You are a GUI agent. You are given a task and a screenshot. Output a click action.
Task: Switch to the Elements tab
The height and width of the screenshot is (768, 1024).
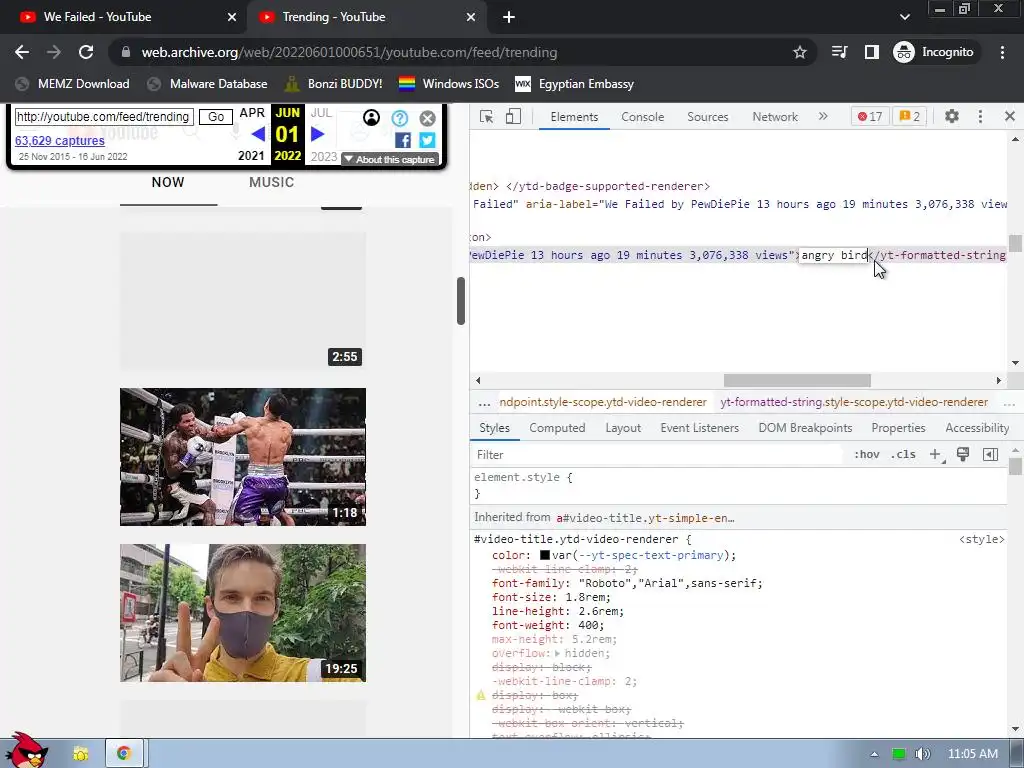[574, 117]
